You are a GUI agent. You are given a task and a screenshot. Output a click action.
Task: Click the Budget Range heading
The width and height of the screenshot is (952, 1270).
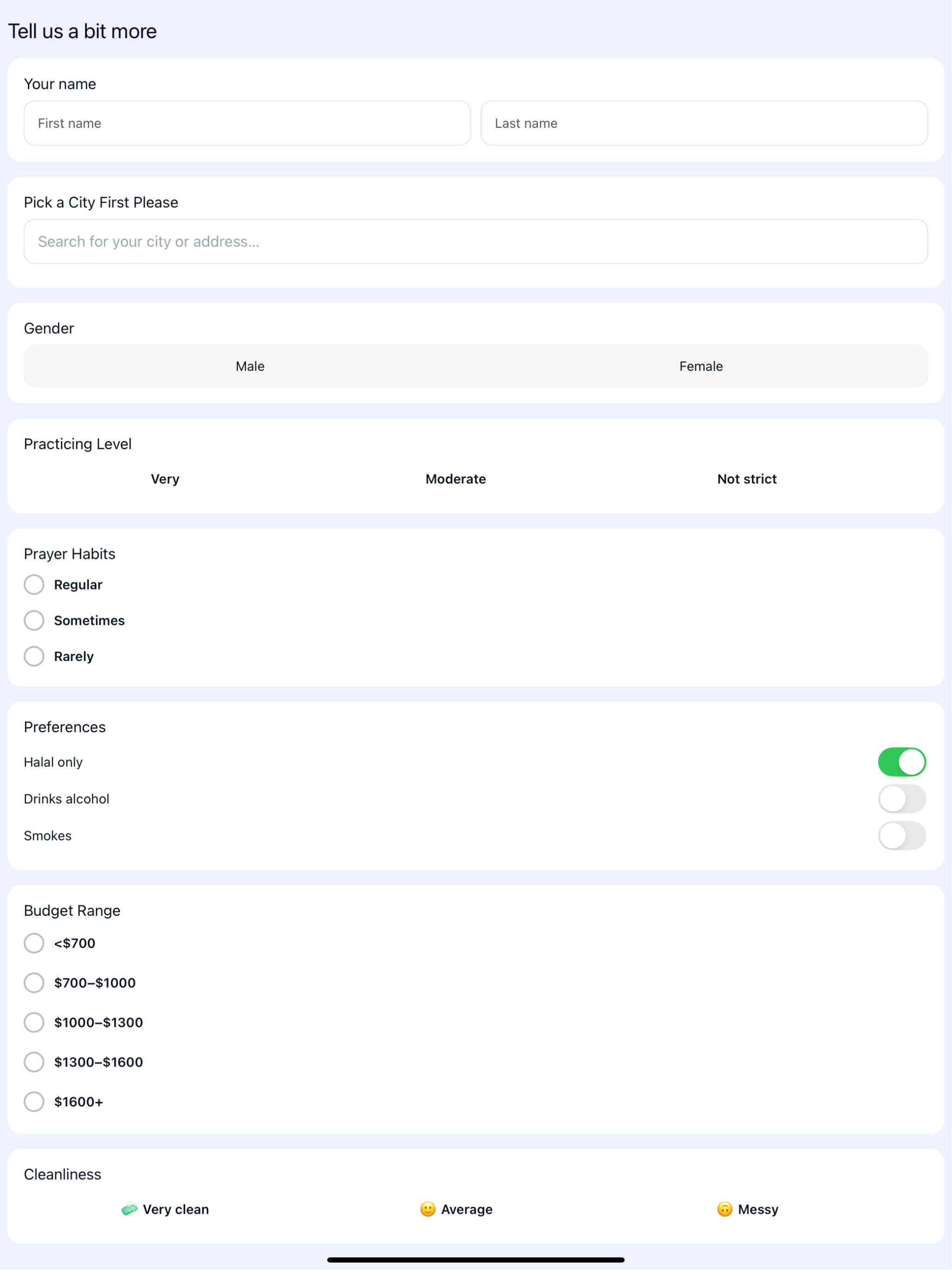pos(72,910)
